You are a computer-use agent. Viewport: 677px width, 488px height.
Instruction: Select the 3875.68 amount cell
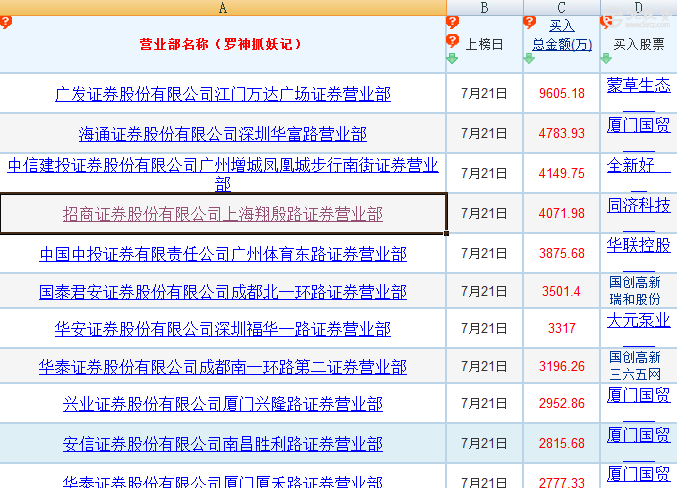[562, 253]
